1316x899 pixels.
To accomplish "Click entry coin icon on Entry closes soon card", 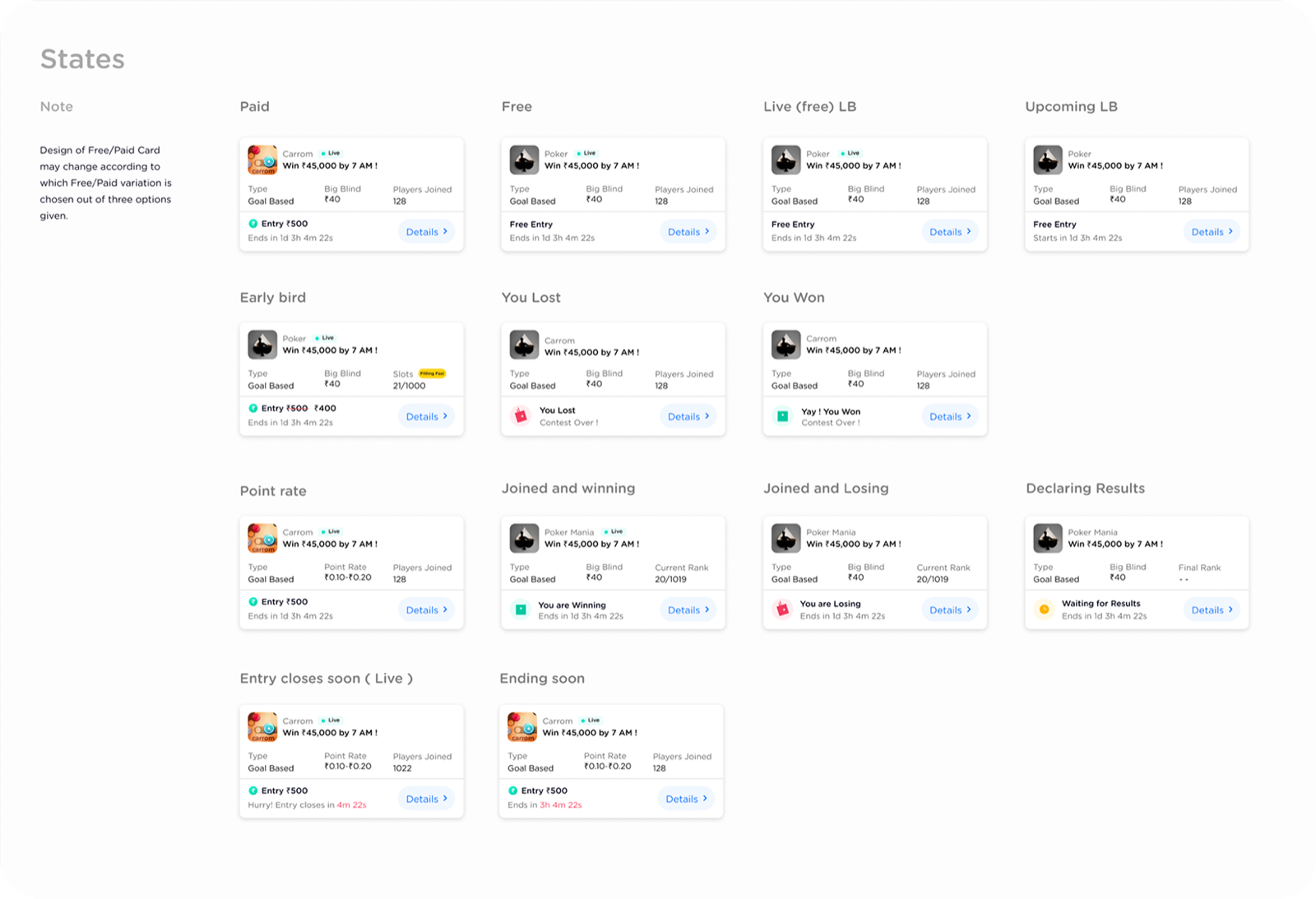I will (x=253, y=790).
